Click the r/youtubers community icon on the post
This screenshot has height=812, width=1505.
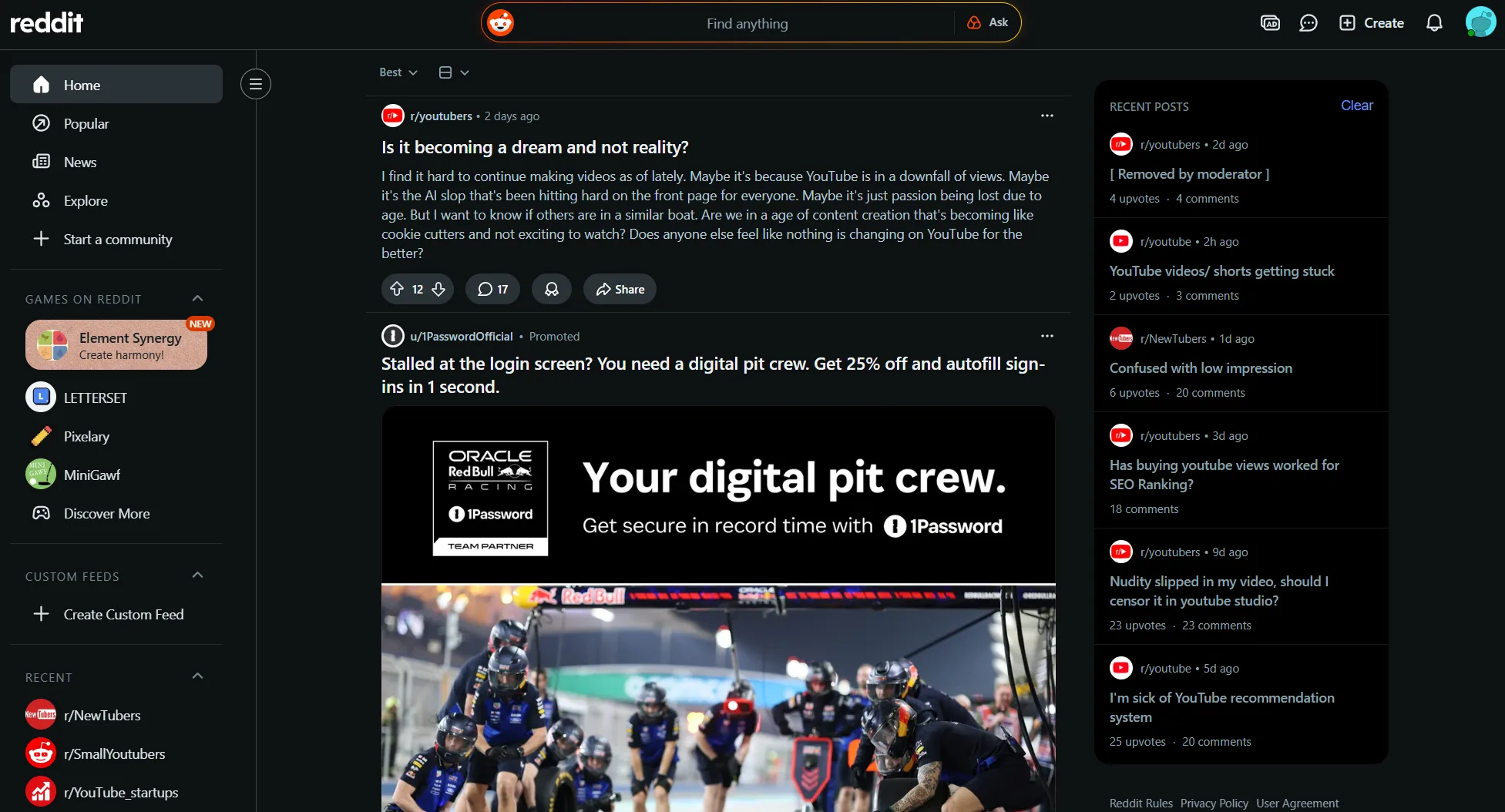click(393, 116)
